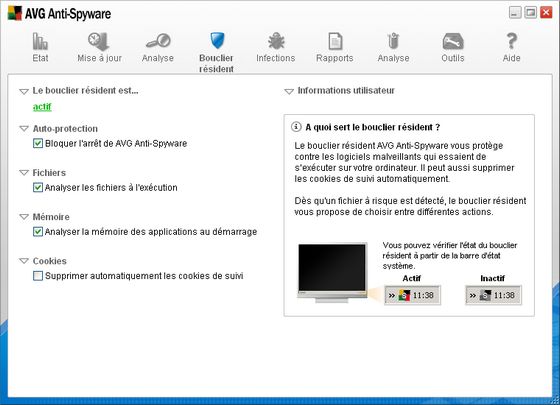Open the Infections bug icon
Image resolution: width=560 pixels, height=405 pixels.
coord(276,41)
